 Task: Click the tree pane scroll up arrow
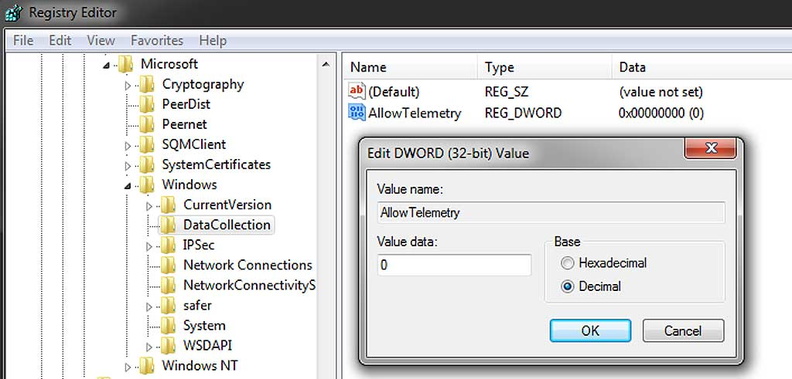click(326, 64)
